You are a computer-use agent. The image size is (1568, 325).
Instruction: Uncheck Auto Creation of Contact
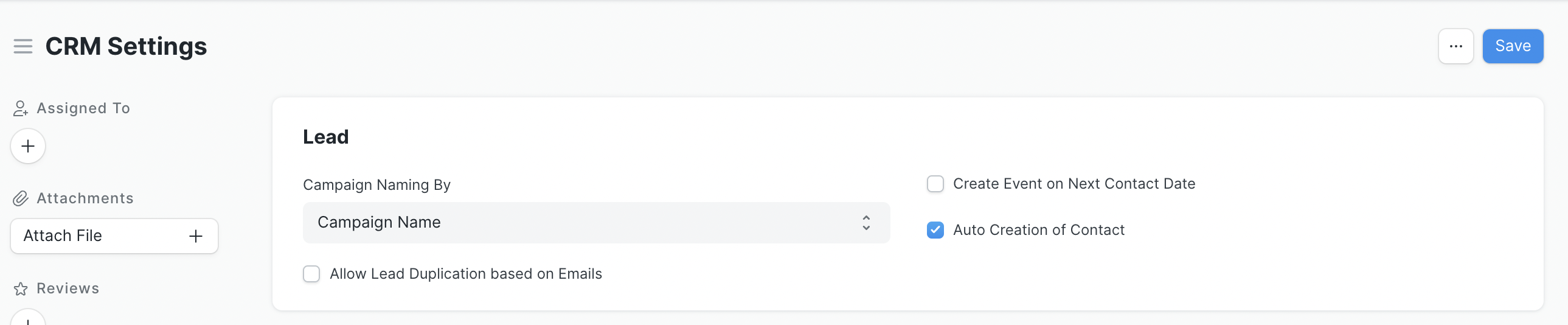[x=935, y=230]
